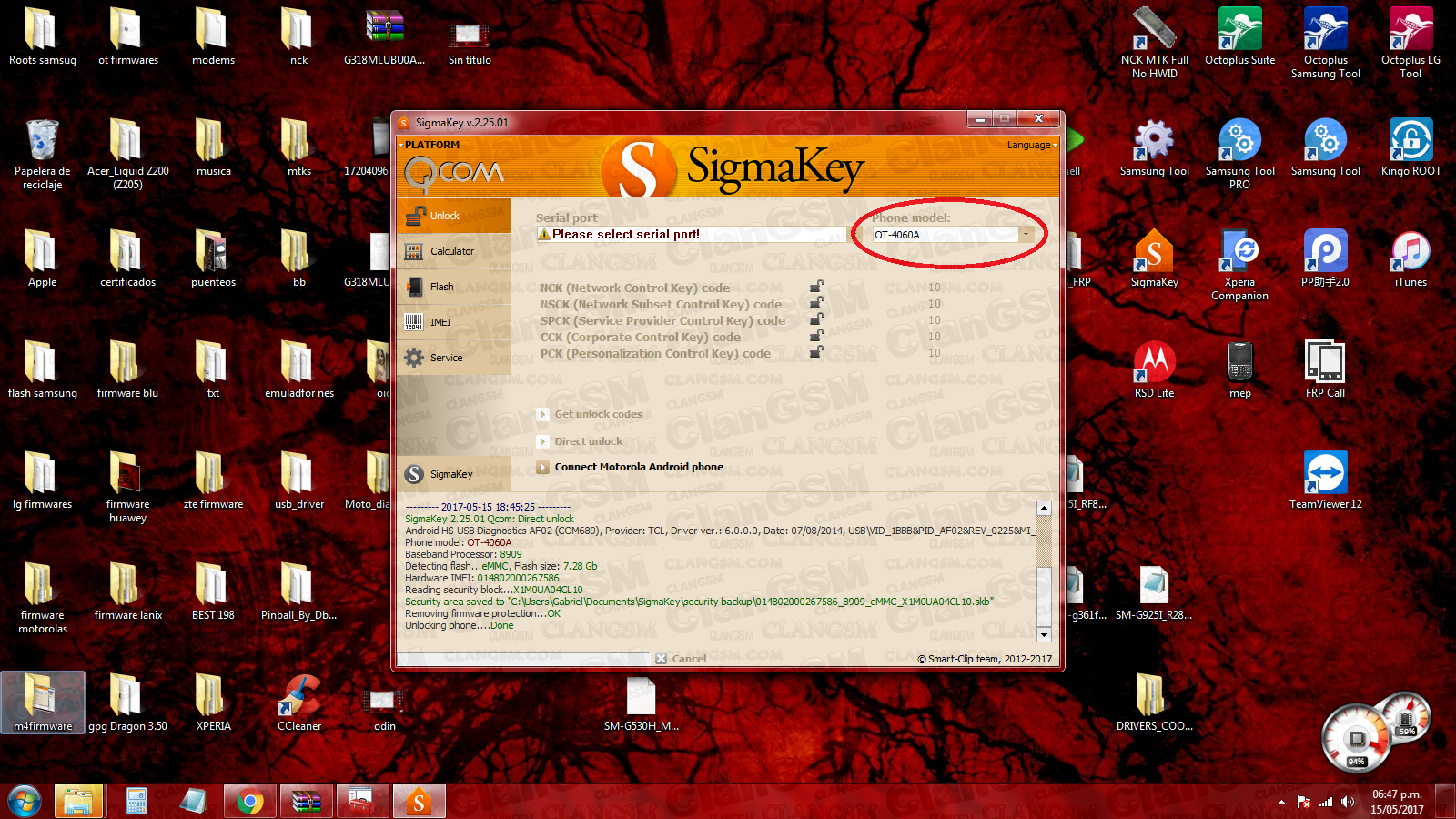Click the NCK lock icon
The image size is (1456, 819).
816,287
